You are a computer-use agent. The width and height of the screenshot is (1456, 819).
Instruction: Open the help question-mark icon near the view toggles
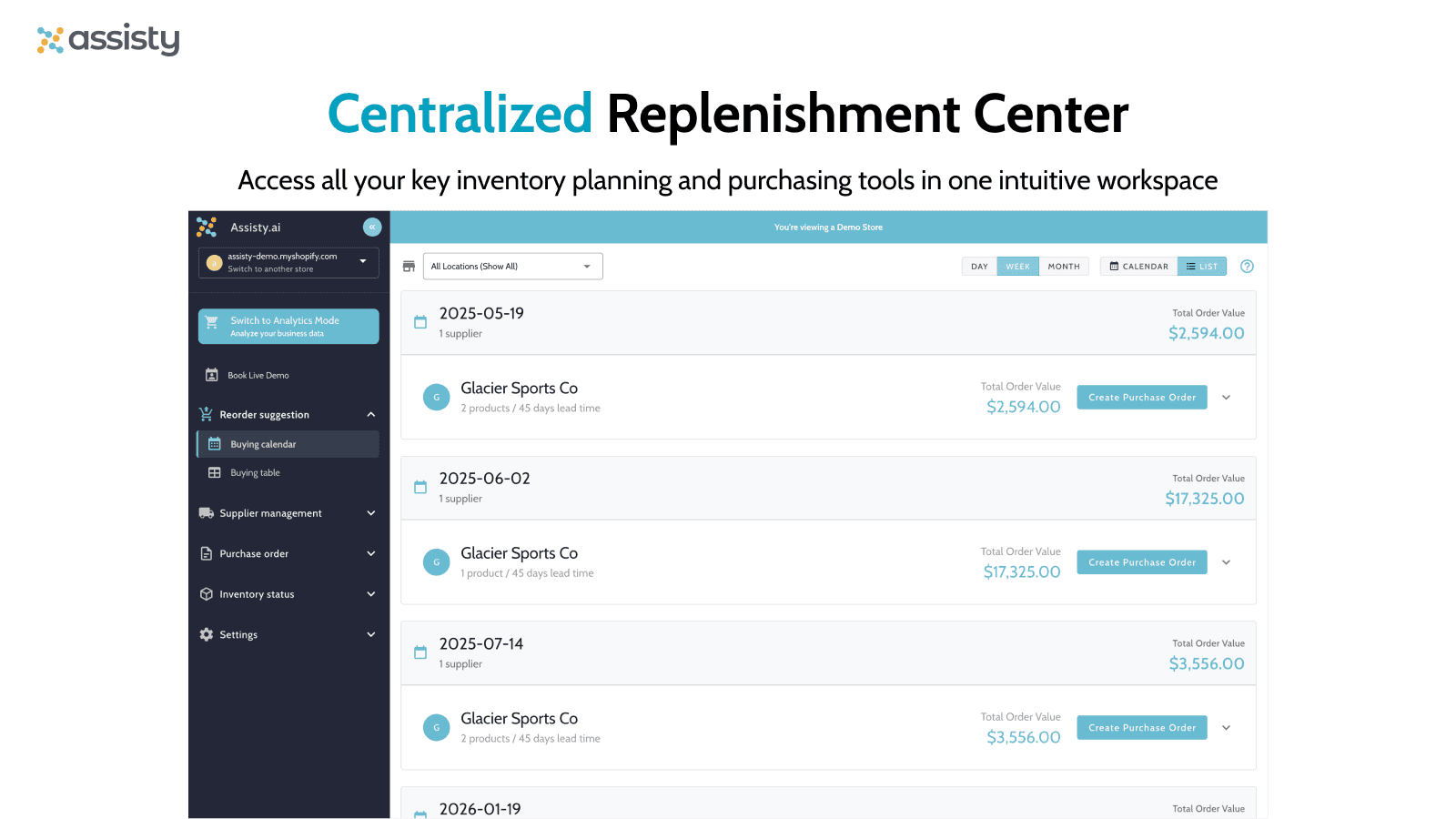1247,266
